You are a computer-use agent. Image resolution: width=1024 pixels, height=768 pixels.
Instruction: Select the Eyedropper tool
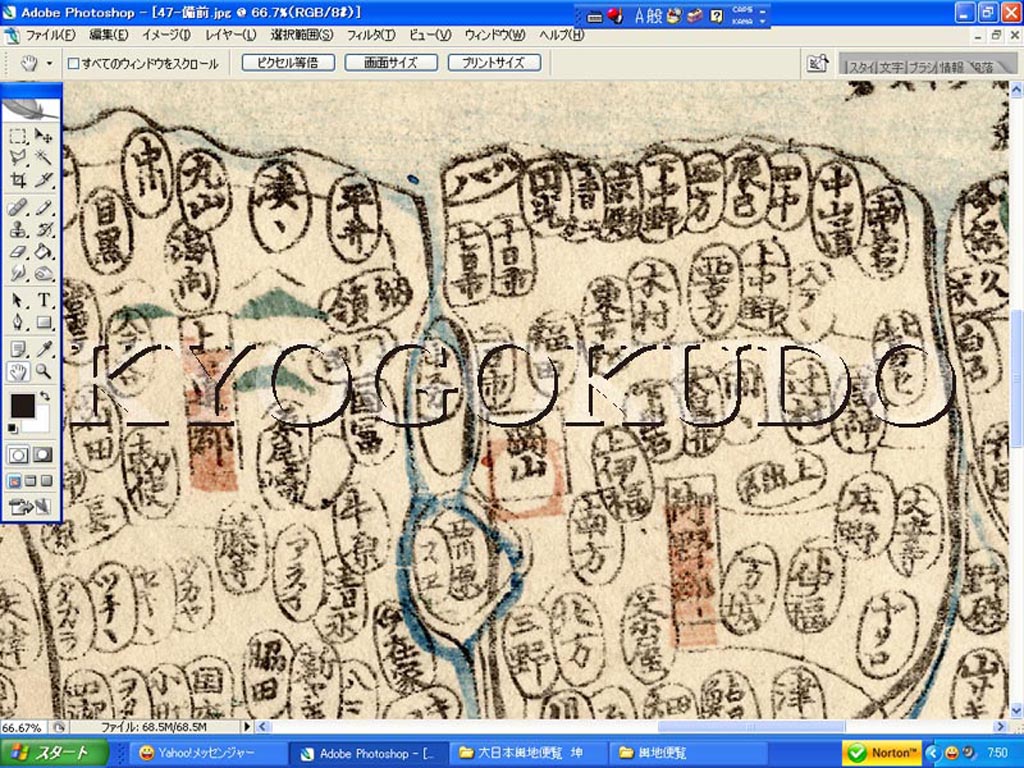[43, 350]
